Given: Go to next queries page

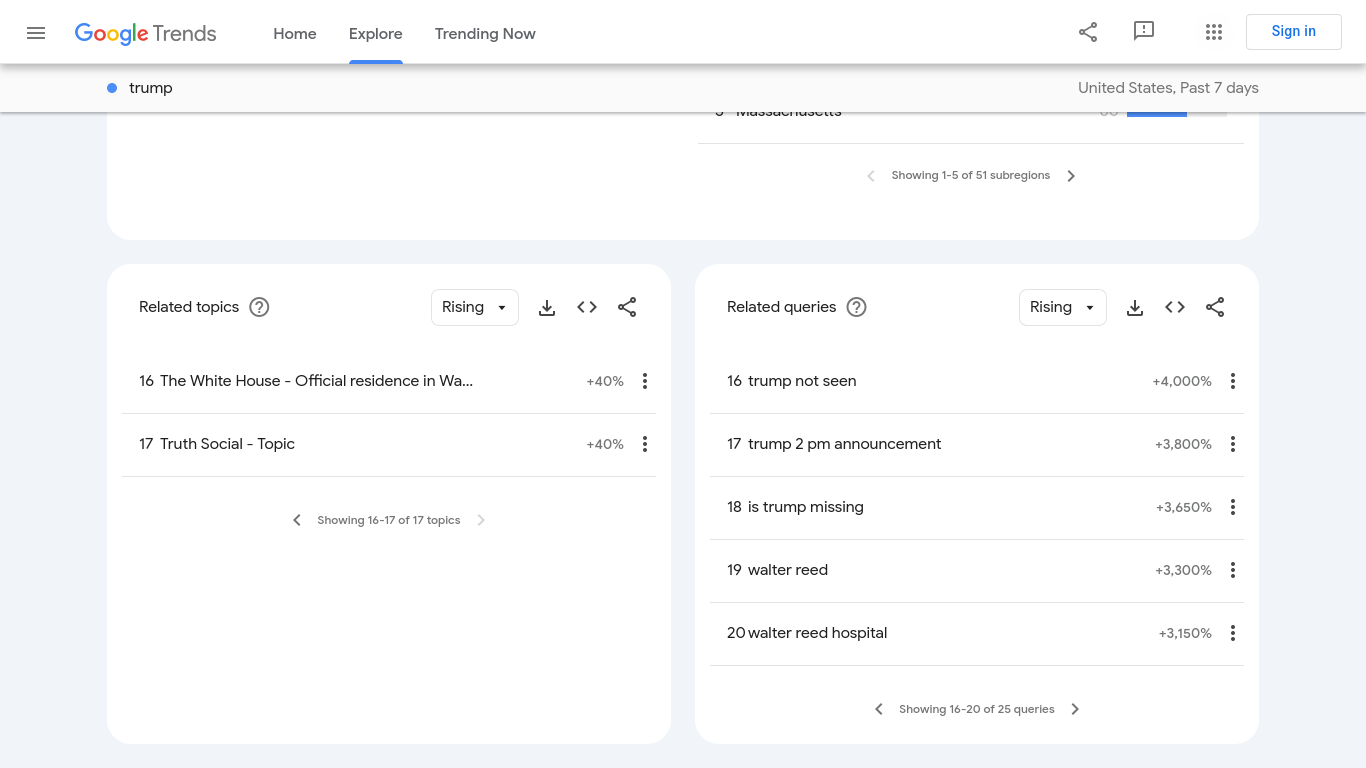Looking at the screenshot, I should pos(1075,709).
